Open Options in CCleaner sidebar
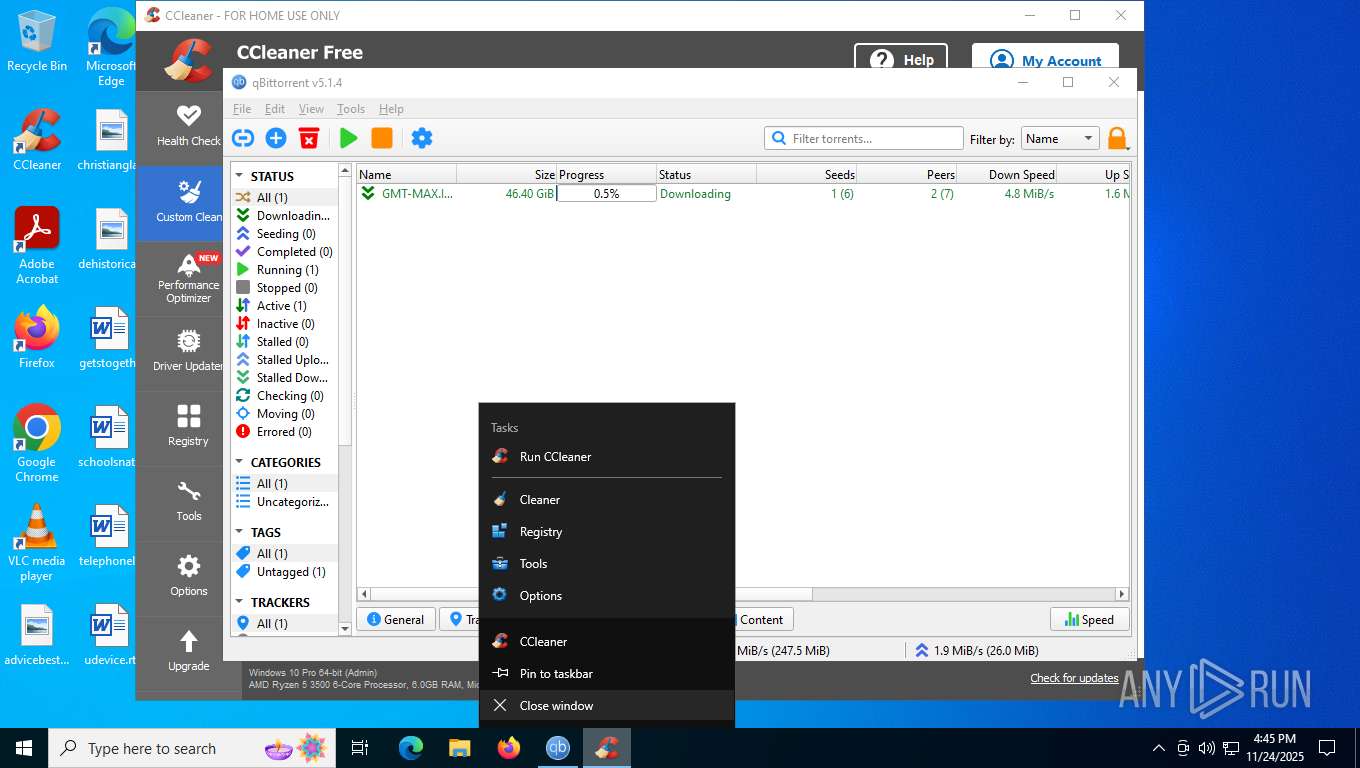The width and height of the screenshot is (1360, 768). coord(188,577)
